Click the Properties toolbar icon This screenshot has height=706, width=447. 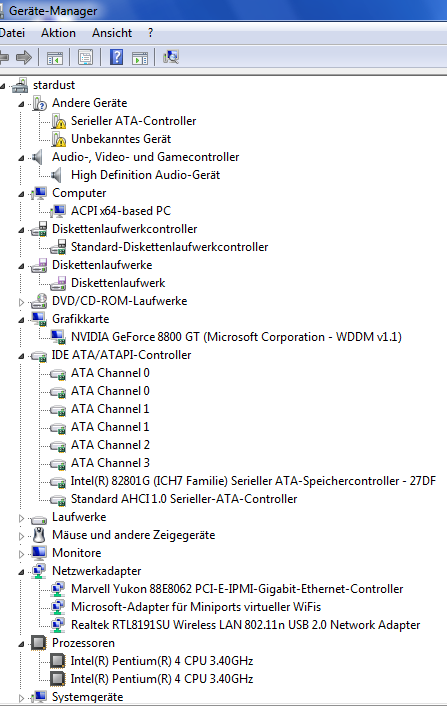click(x=86, y=57)
